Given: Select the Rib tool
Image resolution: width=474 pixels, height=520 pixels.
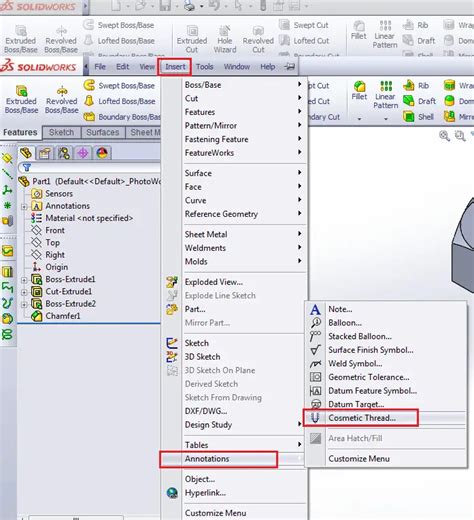Looking at the screenshot, I should coord(416,86).
